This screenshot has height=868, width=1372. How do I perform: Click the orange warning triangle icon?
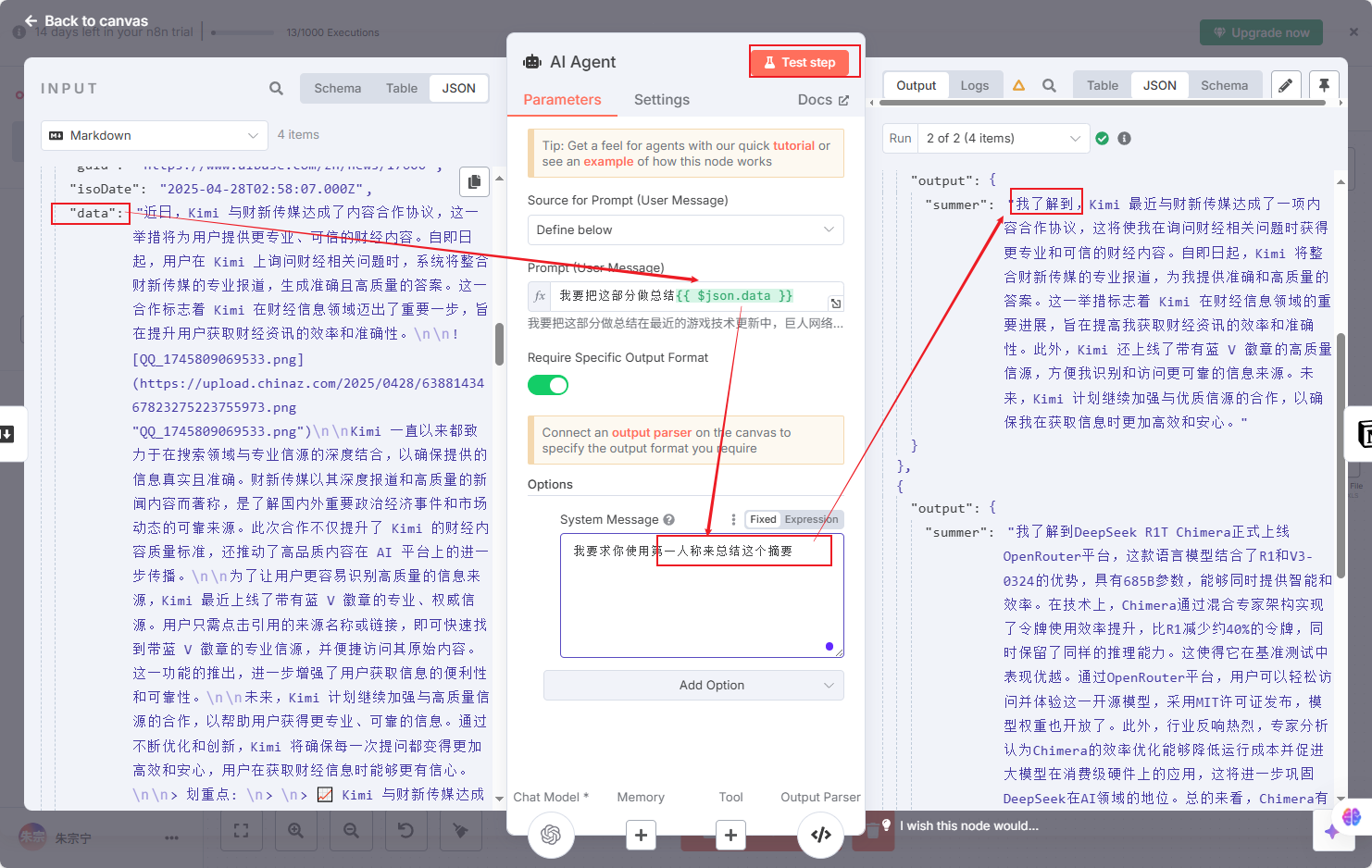pyautogui.click(x=1018, y=85)
